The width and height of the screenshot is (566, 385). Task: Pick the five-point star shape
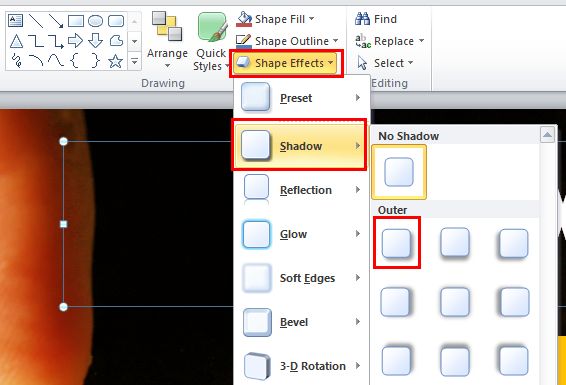pos(116,61)
